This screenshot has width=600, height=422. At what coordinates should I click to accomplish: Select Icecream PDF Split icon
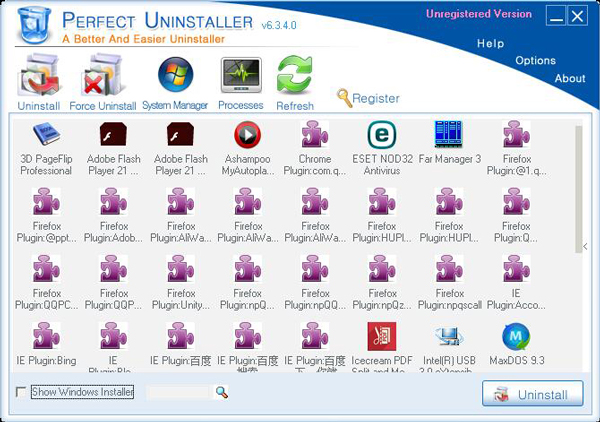pos(382,336)
